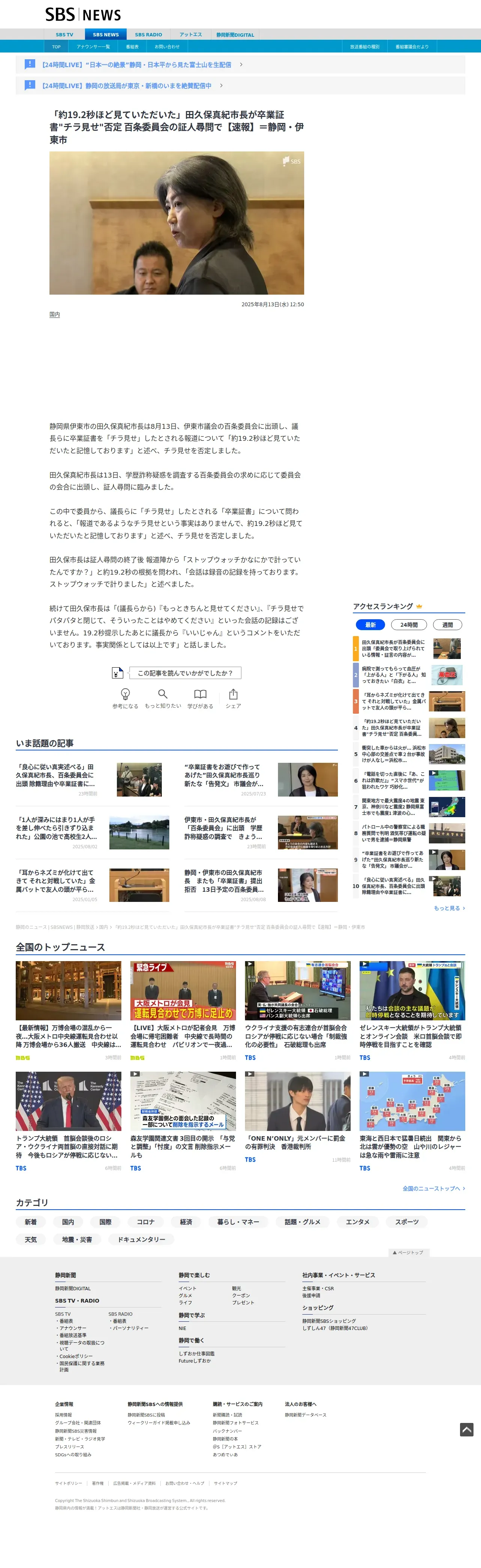Click the SBS NEWS logo

pos(83,15)
